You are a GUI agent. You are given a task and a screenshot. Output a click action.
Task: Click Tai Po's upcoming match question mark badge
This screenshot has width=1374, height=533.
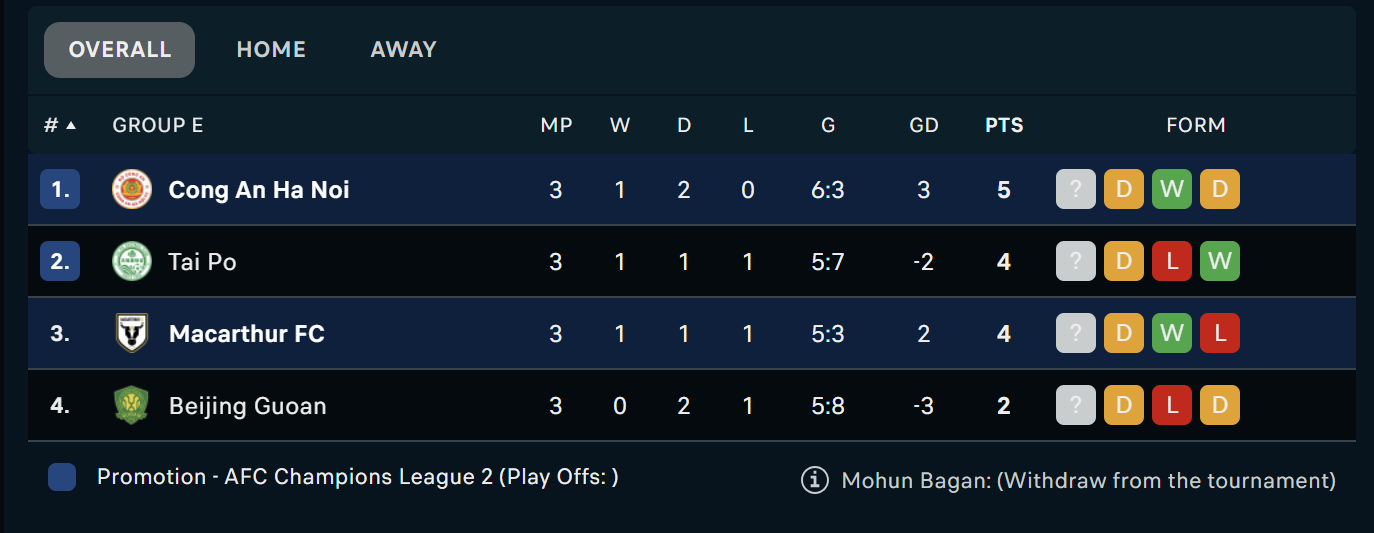1075,262
